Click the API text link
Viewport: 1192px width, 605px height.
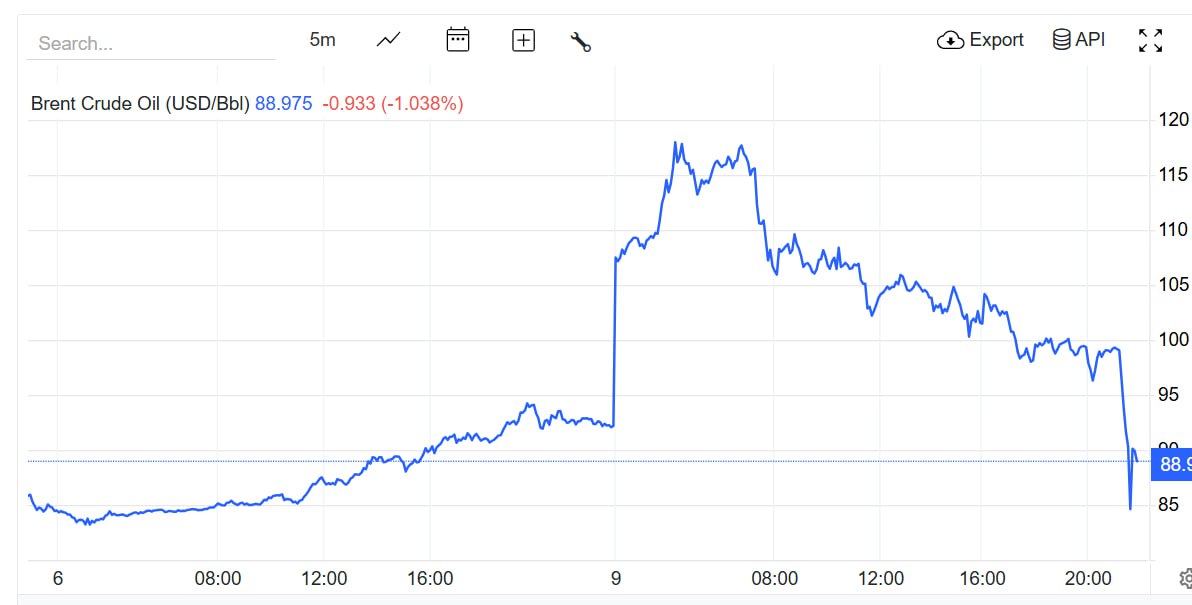pyautogui.click(x=1090, y=40)
